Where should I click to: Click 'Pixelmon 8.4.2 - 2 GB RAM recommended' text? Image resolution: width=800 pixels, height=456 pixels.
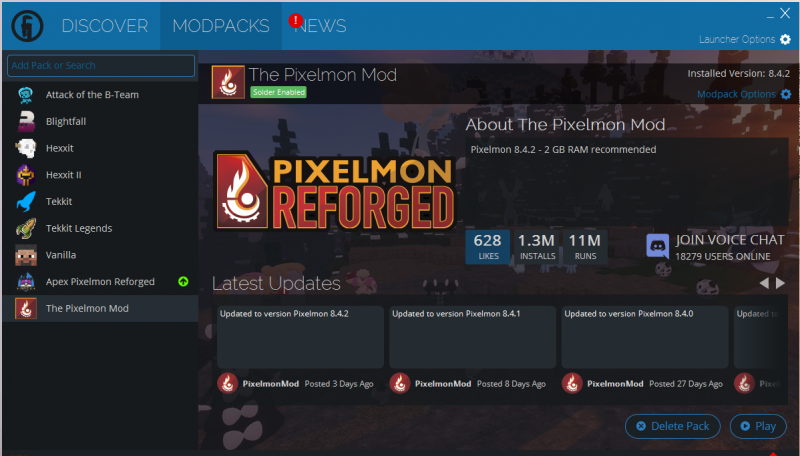coord(563,150)
